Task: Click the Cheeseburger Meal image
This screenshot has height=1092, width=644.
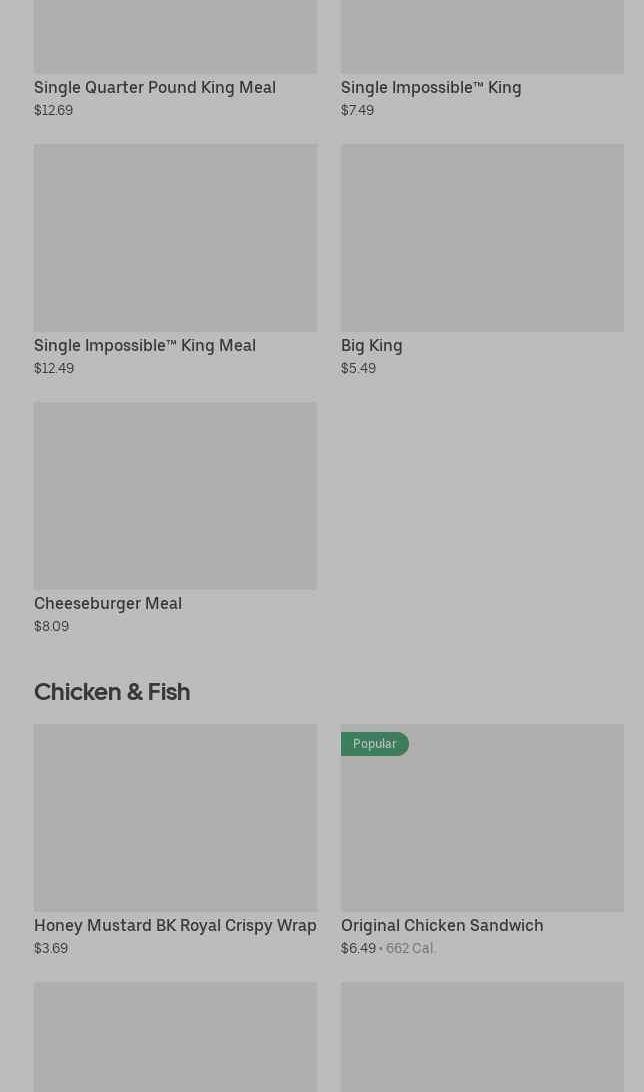Action: (x=175, y=495)
